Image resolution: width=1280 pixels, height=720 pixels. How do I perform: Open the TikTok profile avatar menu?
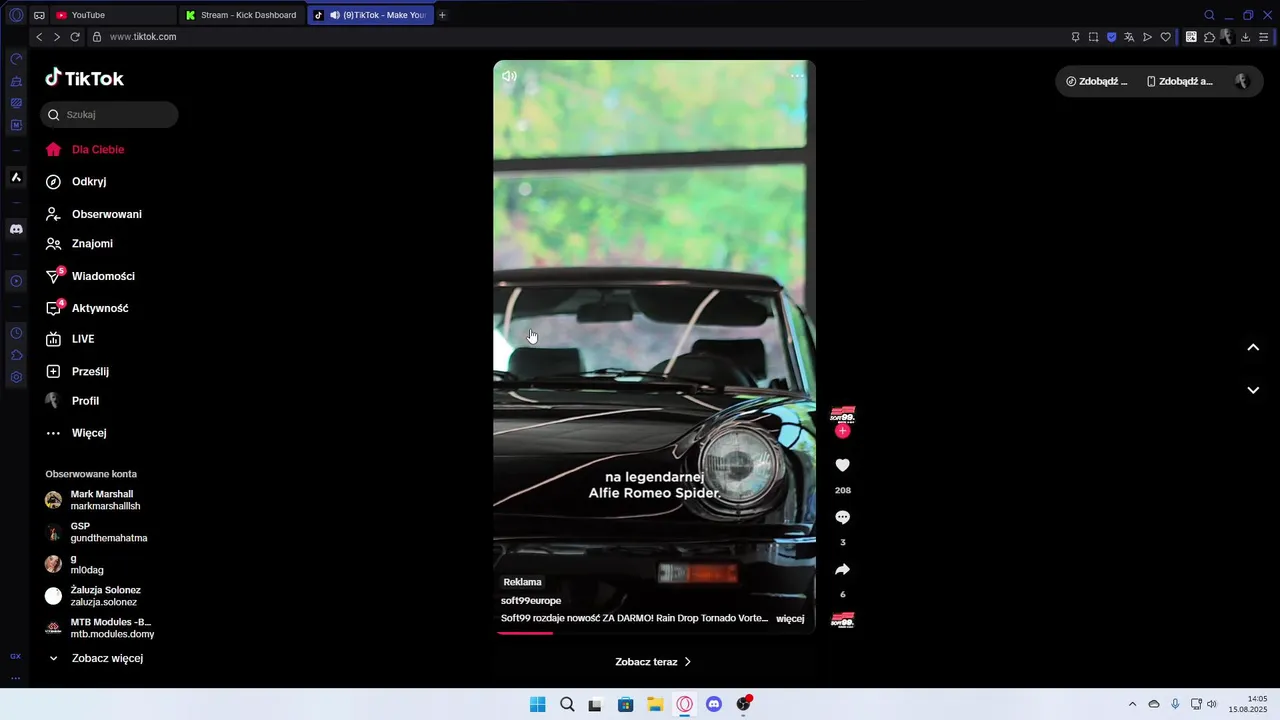pyautogui.click(x=1241, y=82)
